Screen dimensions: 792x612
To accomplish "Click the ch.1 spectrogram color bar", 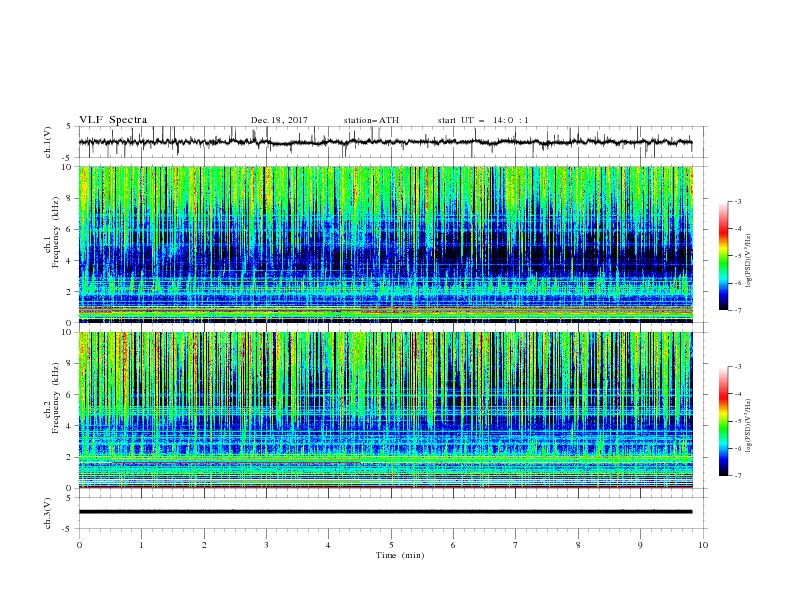I will click(x=723, y=256).
